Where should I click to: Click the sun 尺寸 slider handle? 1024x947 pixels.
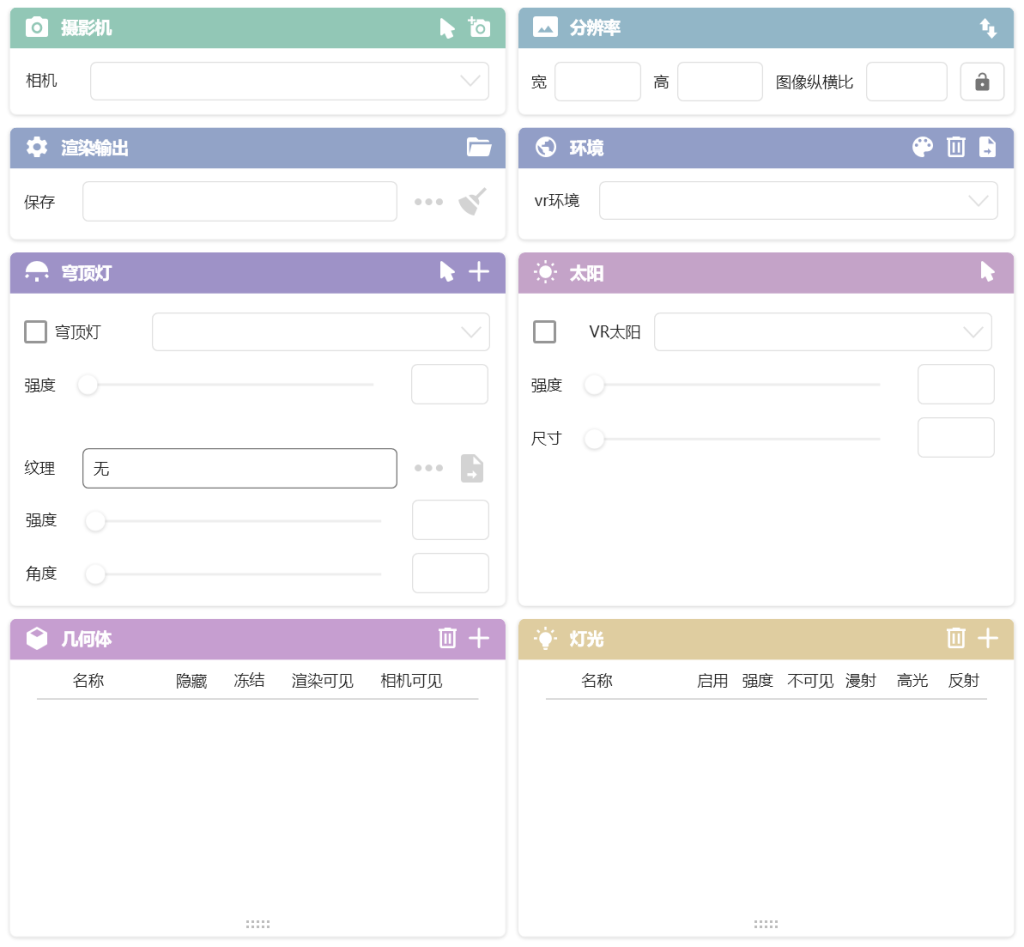[595, 438]
